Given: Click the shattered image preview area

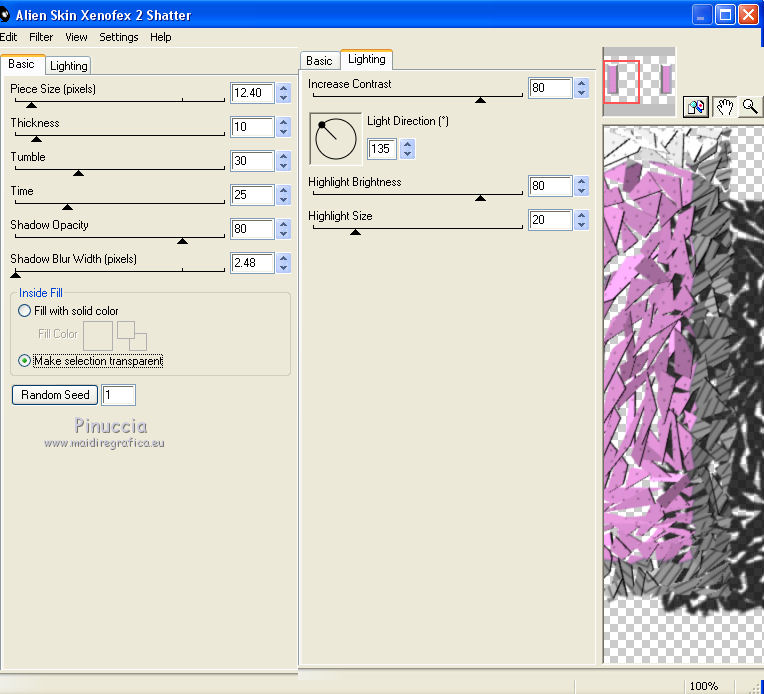Looking at the screenshot, I should tap(684, 395).
